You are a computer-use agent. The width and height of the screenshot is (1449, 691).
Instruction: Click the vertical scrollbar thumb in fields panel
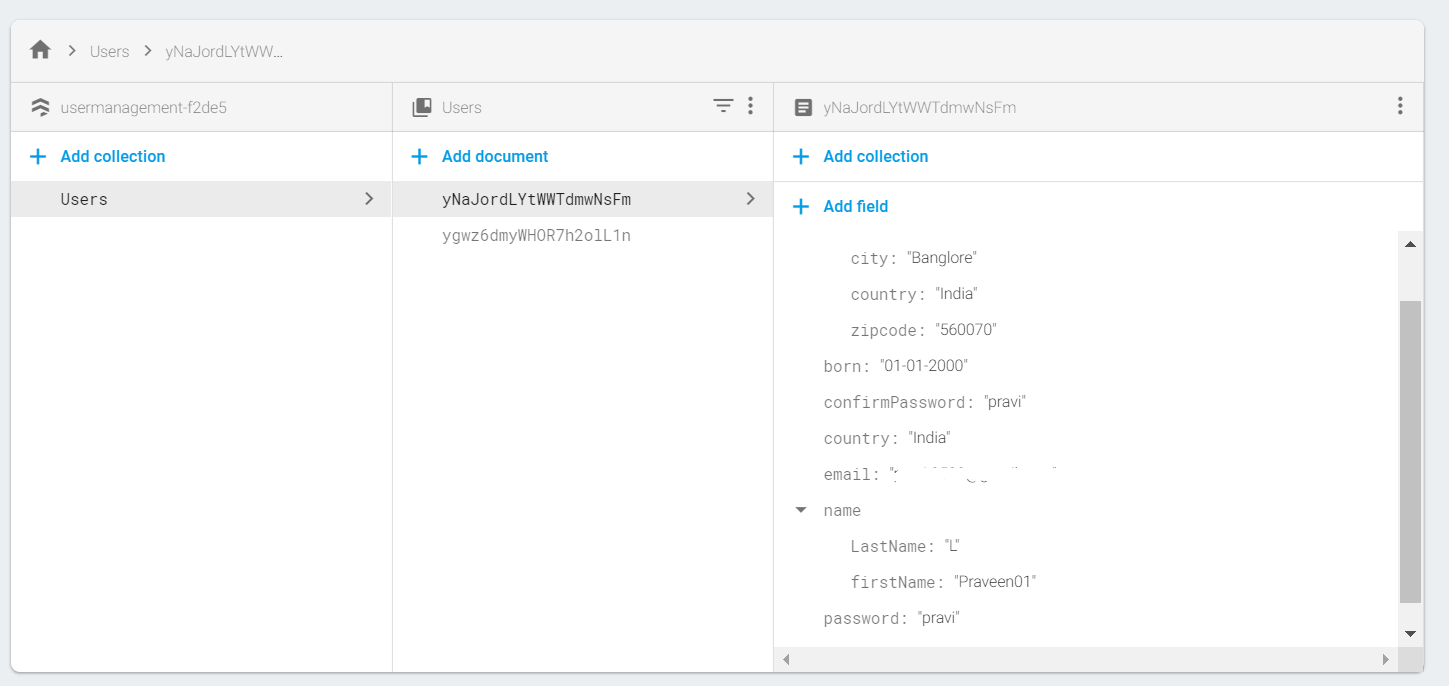click(1410, 450)
